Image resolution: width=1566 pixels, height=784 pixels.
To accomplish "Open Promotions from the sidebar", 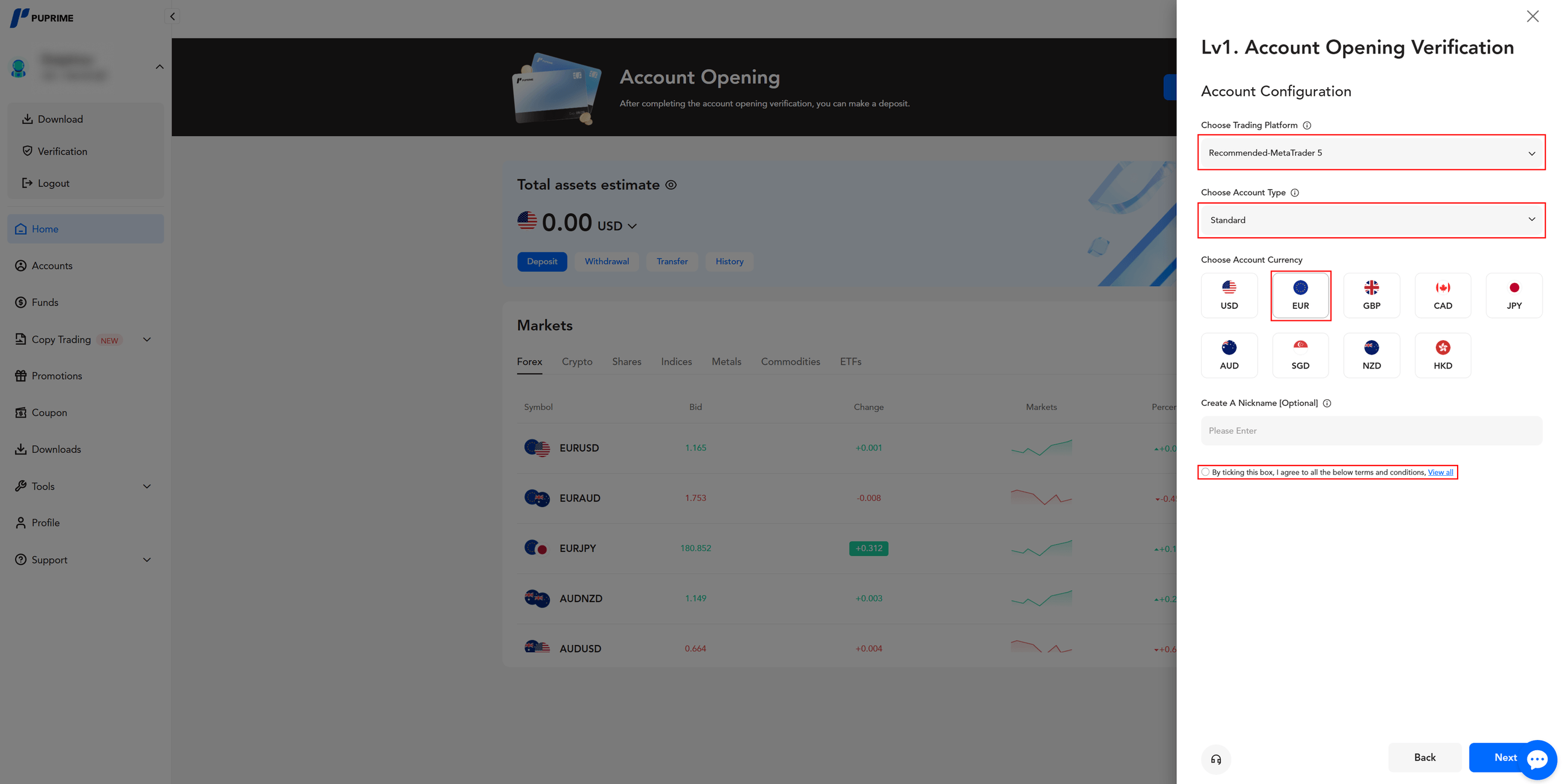I will (57, 376).
